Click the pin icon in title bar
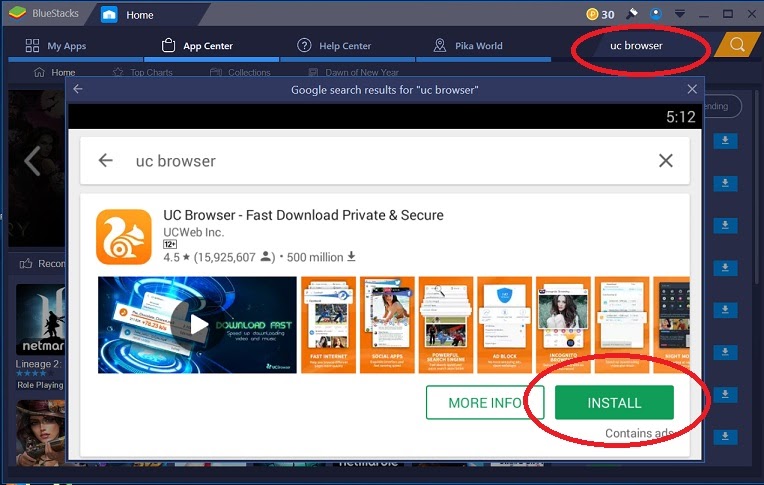 [632, 14]
